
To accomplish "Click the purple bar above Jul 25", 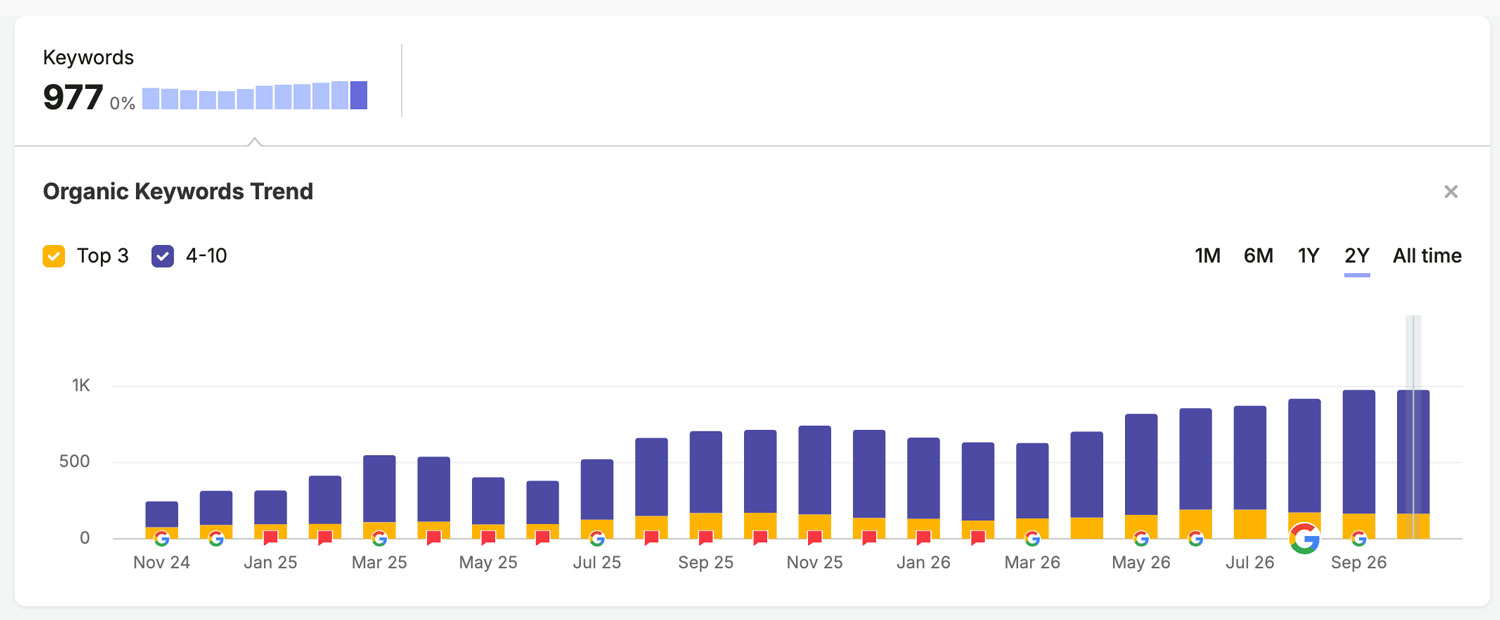I will 597,489.
